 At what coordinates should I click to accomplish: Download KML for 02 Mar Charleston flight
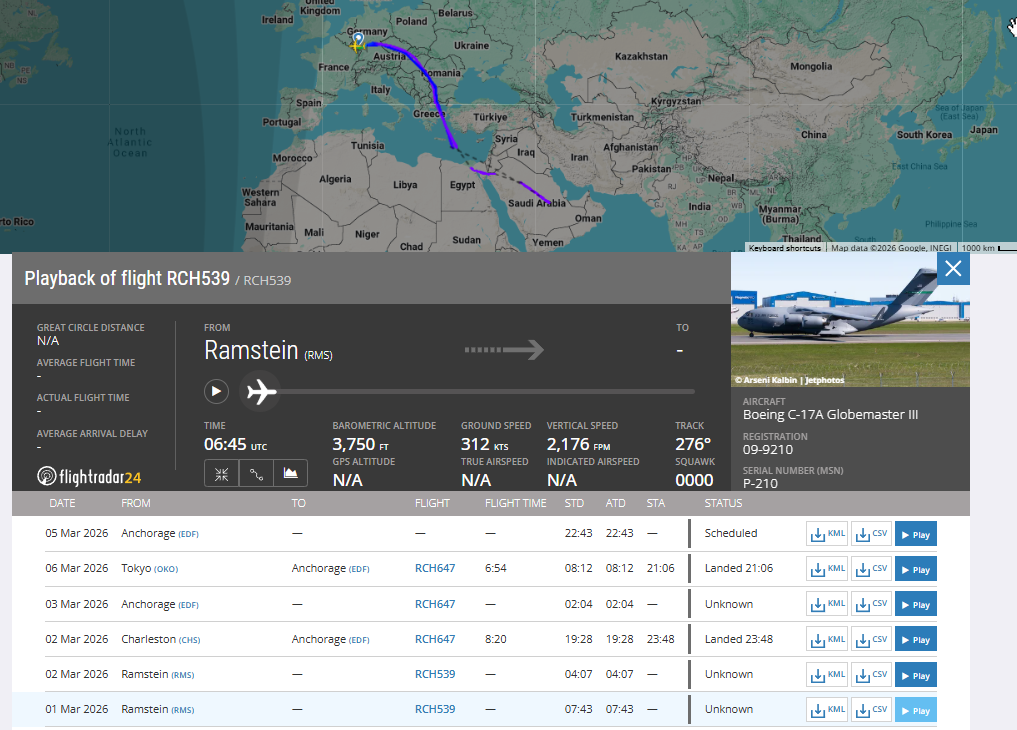click(827, 639)
